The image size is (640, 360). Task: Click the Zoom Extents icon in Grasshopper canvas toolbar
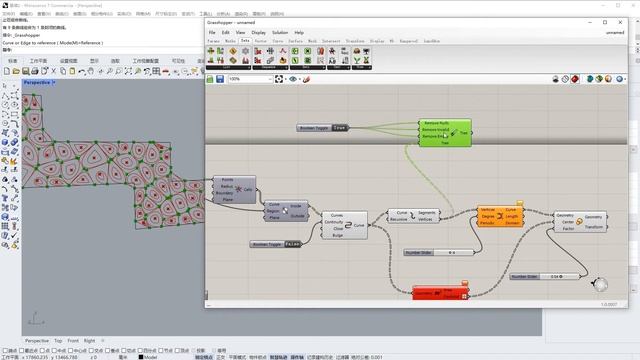[x=279, y=79]
